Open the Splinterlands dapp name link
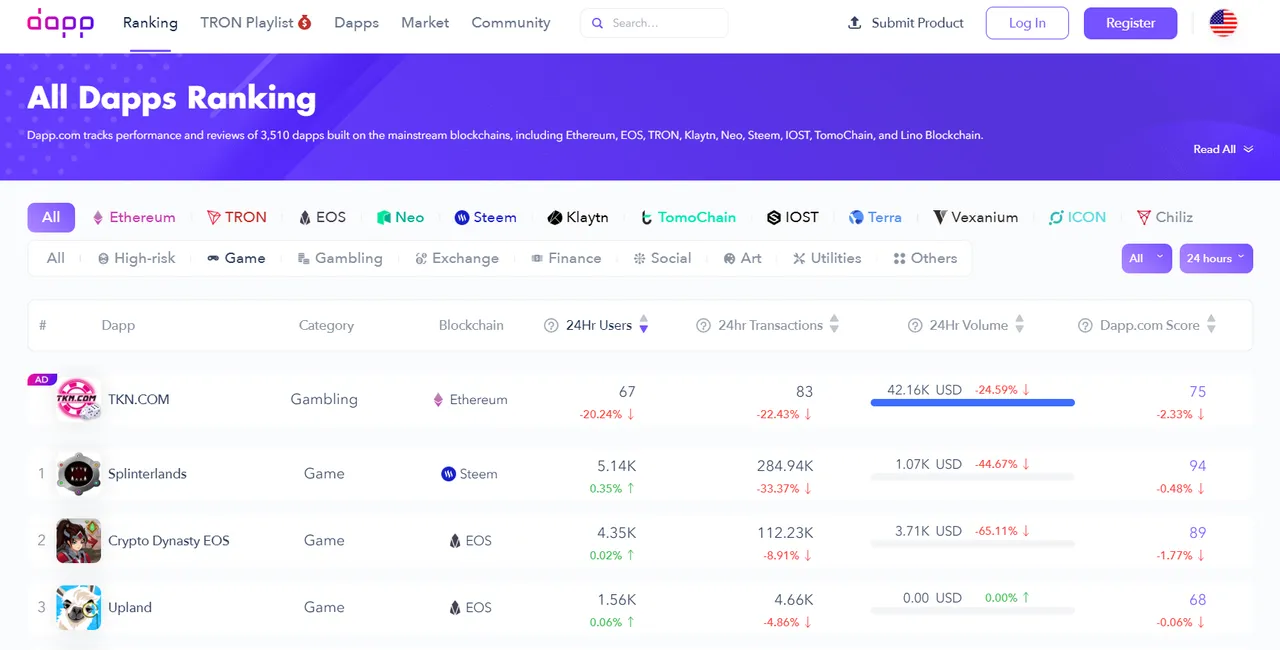This screenshot has height=650, width=1280. pos(147,474)
